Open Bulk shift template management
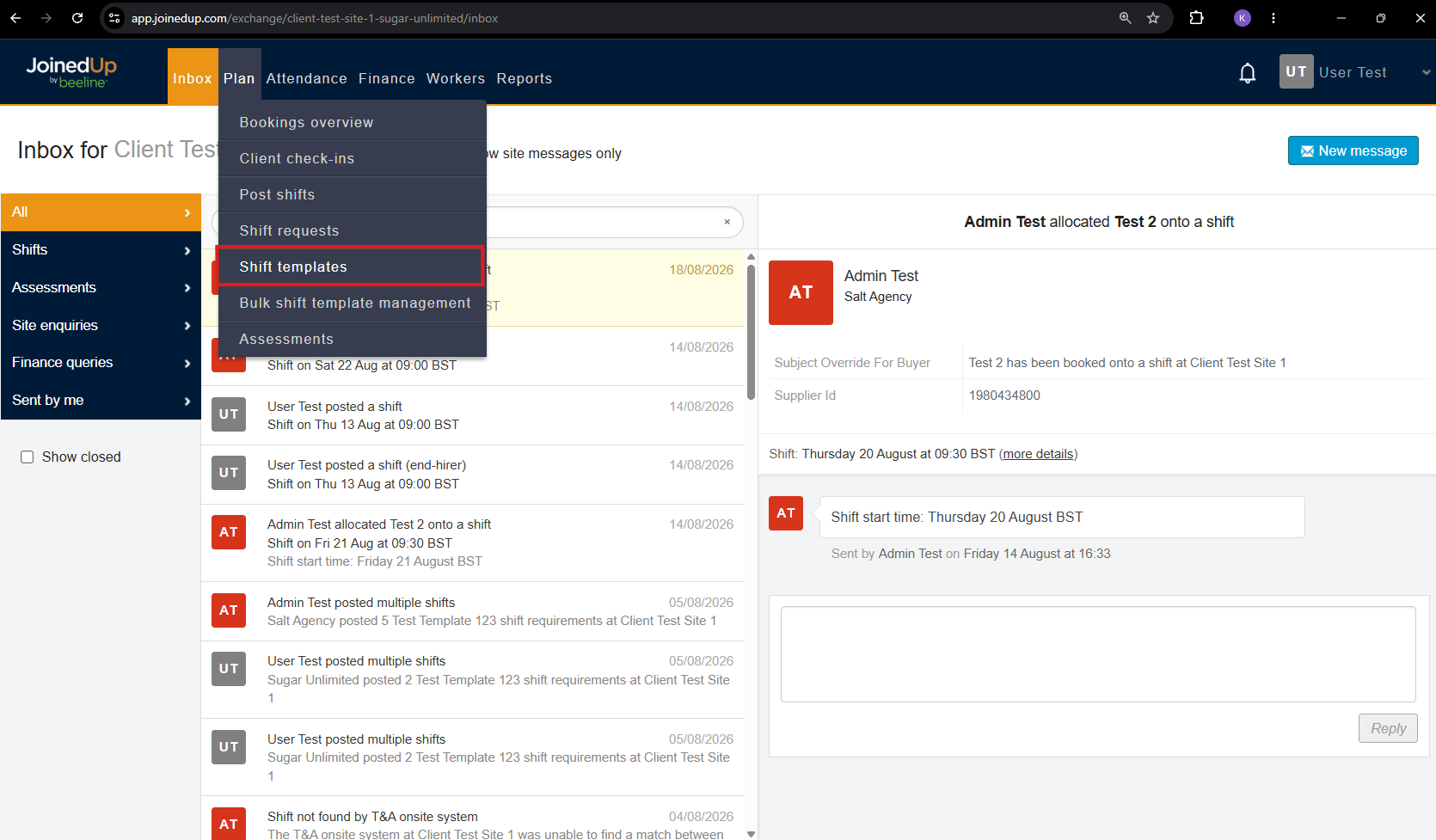 pos(353,303)
